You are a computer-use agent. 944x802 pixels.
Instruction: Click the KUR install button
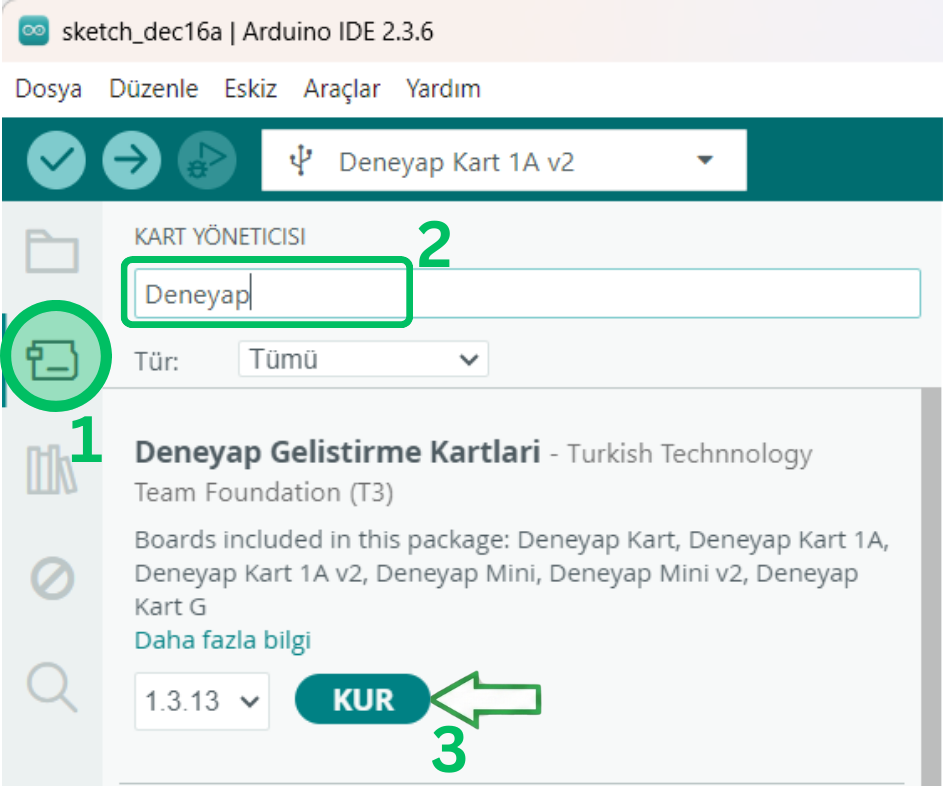[363, 699]
